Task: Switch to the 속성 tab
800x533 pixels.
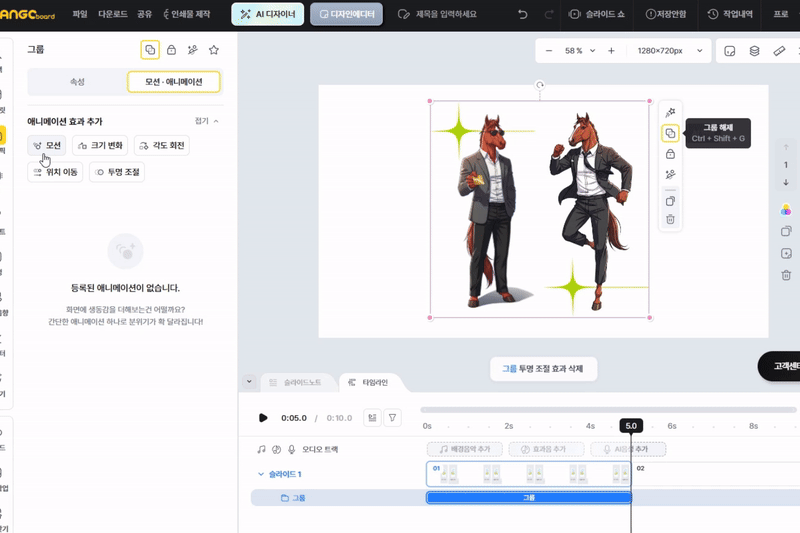Action: tap(77, 82)
